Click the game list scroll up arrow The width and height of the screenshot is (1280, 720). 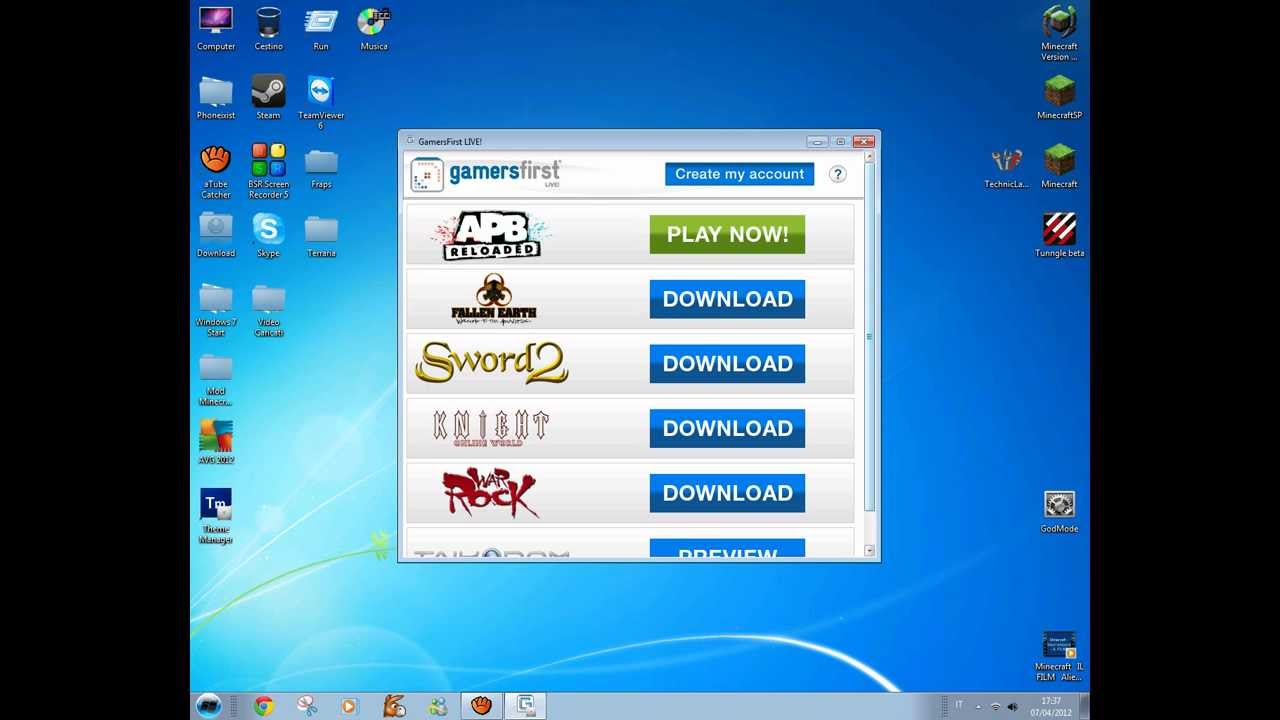(x=869, y=157)
